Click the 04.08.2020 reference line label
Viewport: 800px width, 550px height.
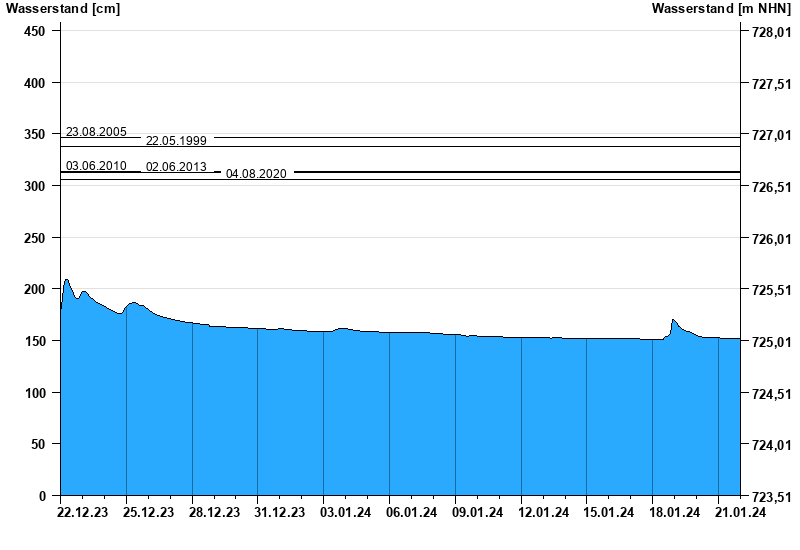[256, 174]
